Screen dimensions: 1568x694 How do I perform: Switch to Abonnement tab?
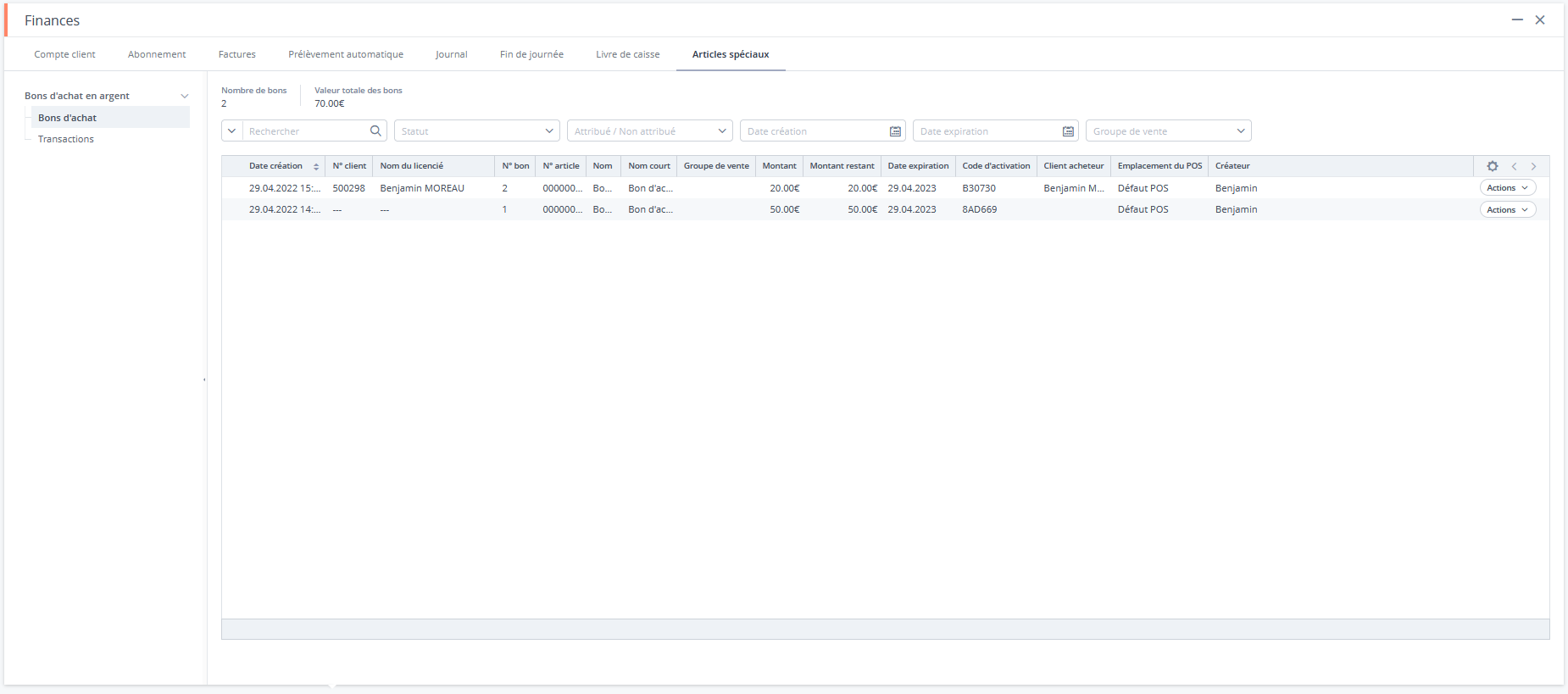(x=157, y=54)
